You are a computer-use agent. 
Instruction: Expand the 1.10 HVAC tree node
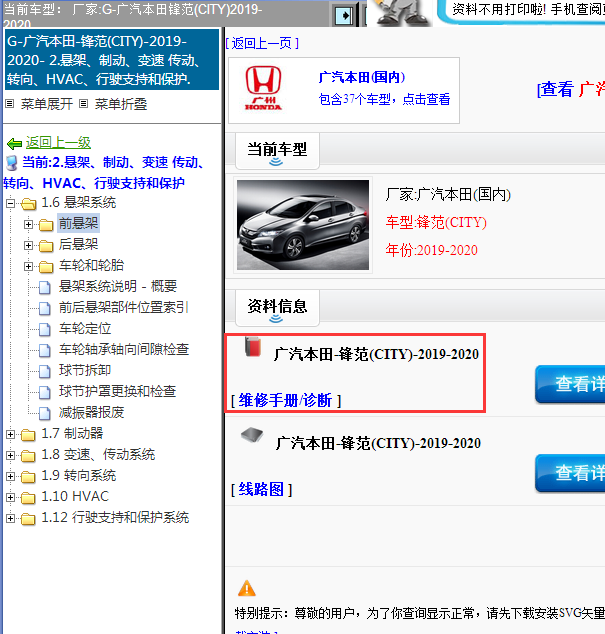click(11, 498)
